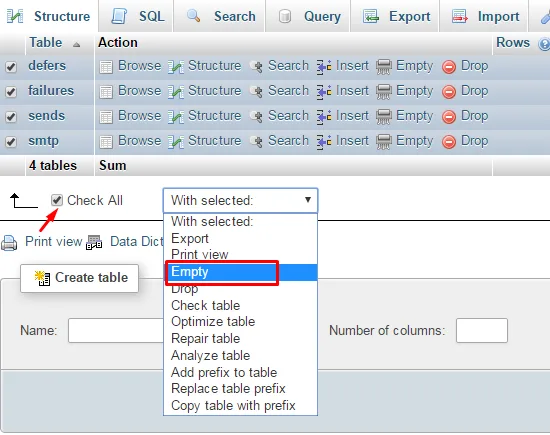The image size is (550, 435).
Task: Click the Create table button
Action: 80,278
